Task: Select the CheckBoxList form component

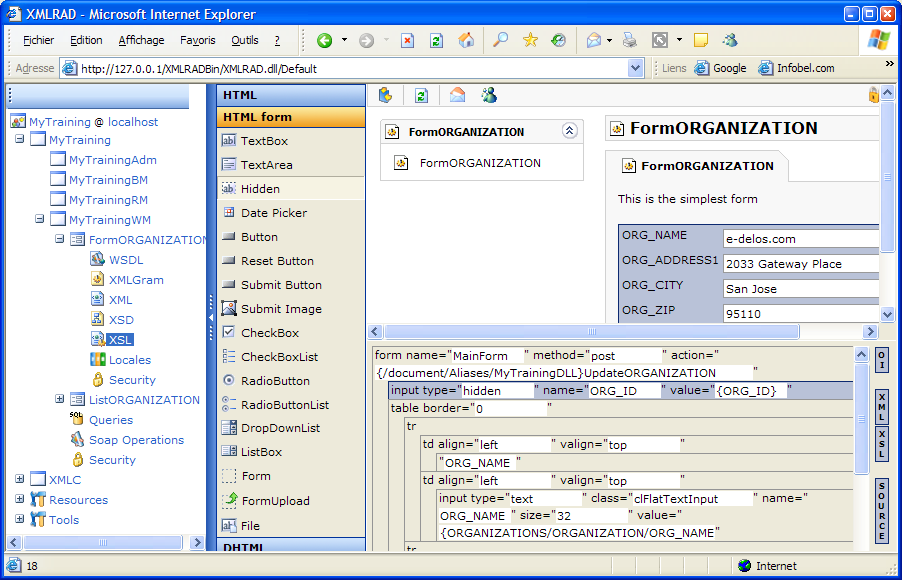Action: [x=279, y=357]
